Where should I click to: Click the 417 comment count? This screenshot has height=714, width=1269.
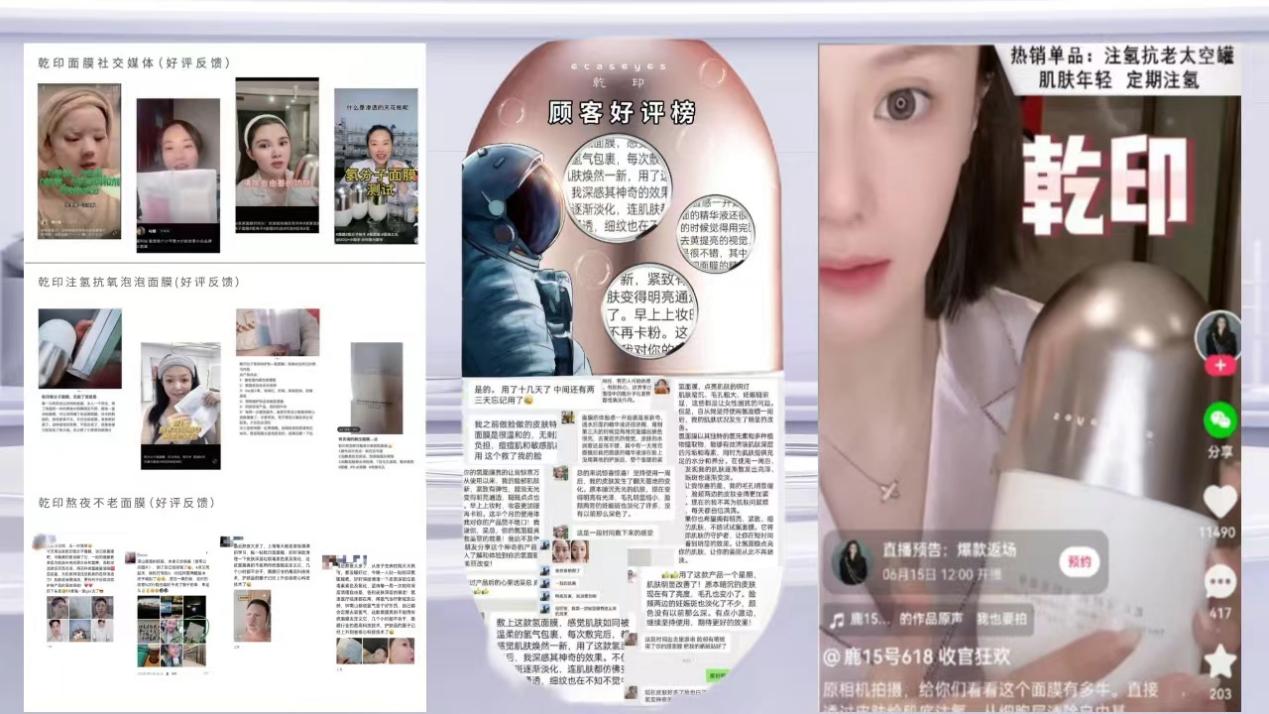point(1220,613)
